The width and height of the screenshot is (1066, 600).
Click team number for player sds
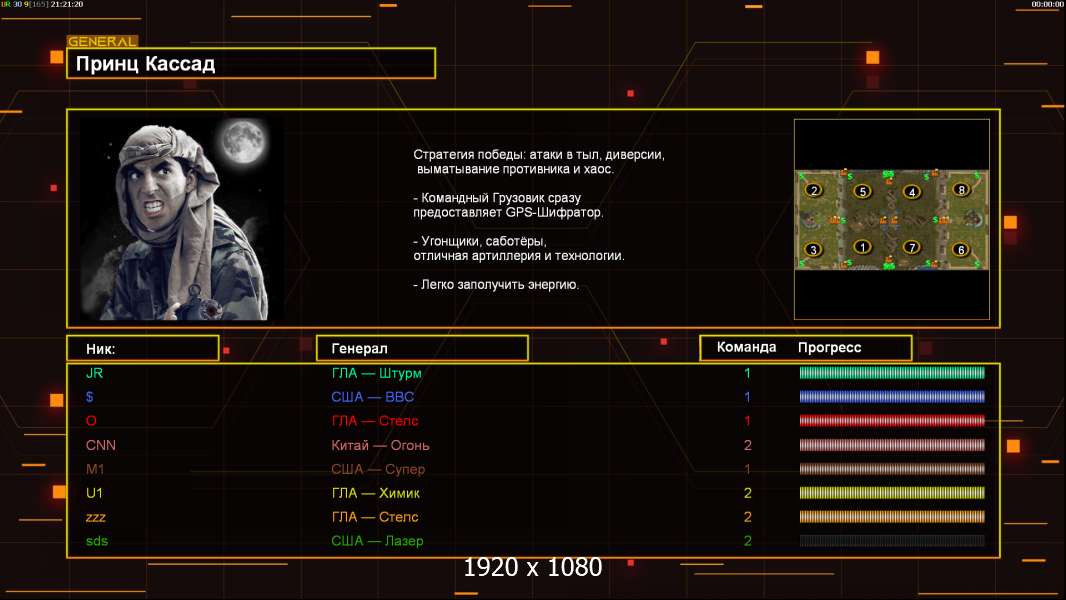pyautogui.click(x=747, y=541)
